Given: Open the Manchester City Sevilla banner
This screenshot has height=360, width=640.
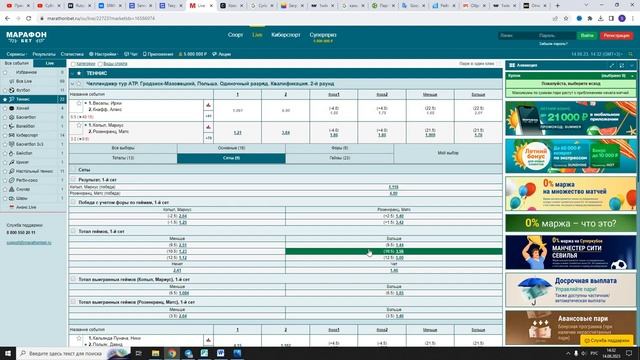Looking at the screenshot, I should point(571,252).
